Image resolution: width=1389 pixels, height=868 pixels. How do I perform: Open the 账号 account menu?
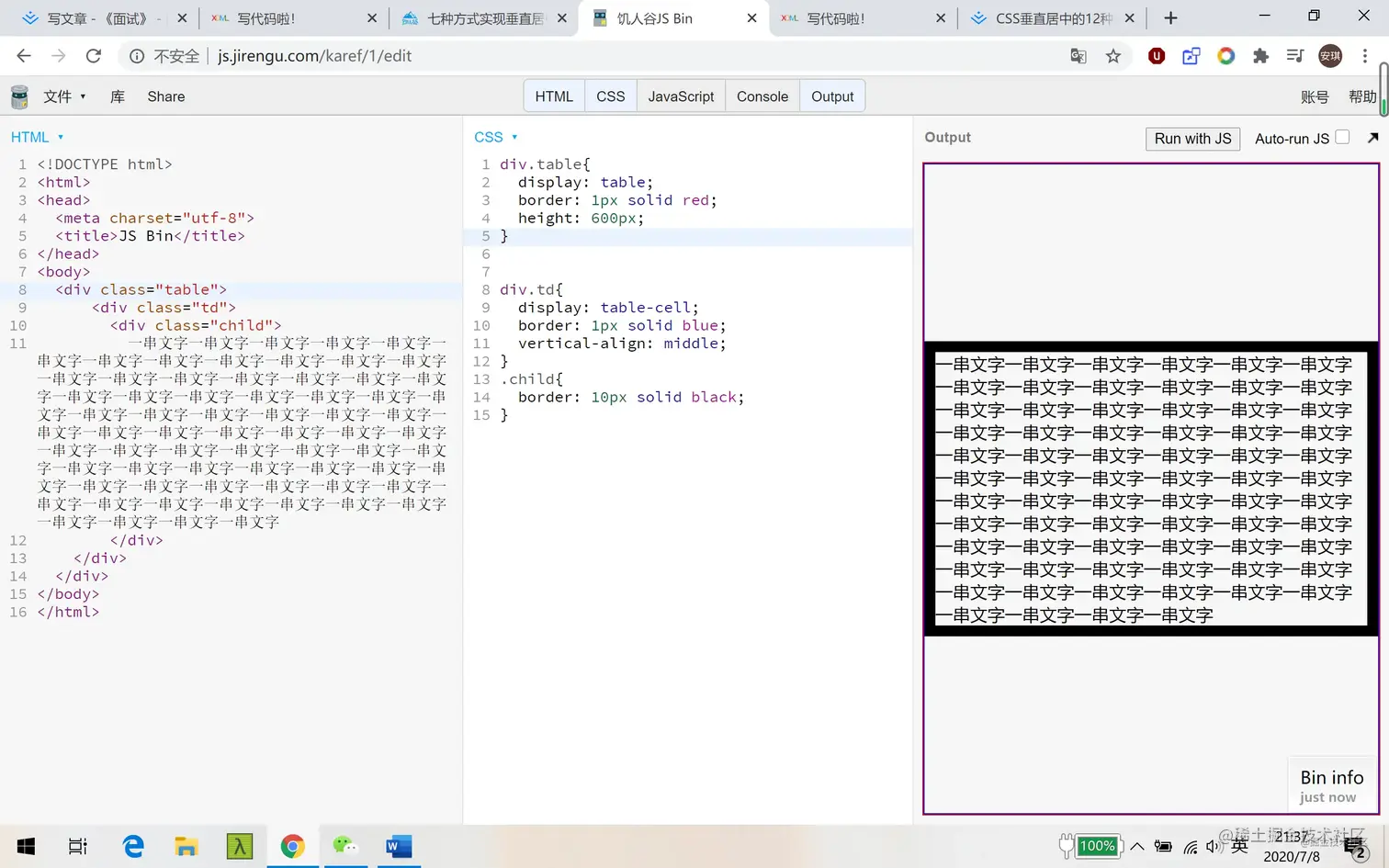click(x=1315, y=96)
